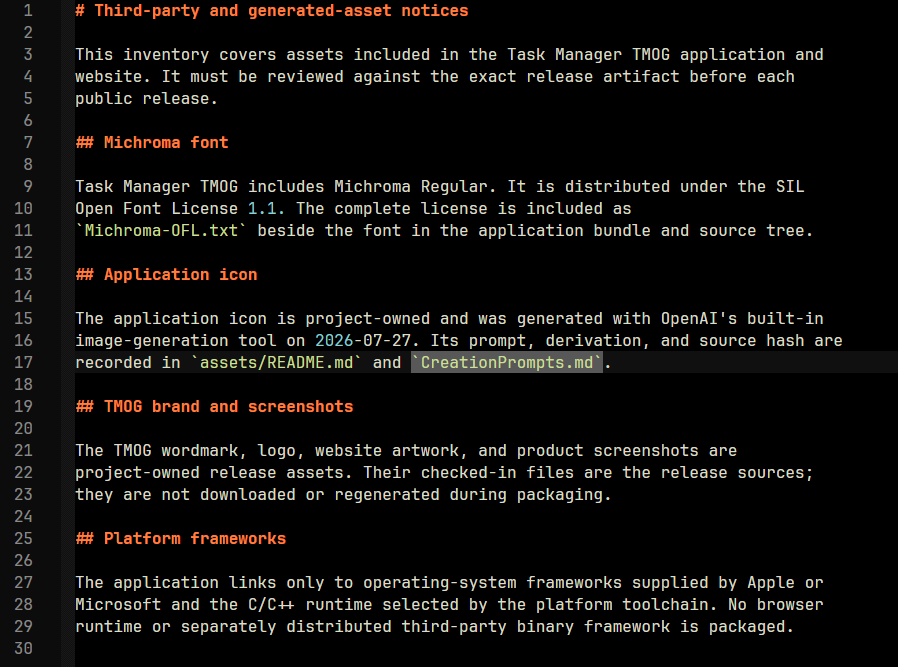Click the line 'The application icon is project-owned'
Viewport: 898px width, 667px height.
click(x=450, y=319)
